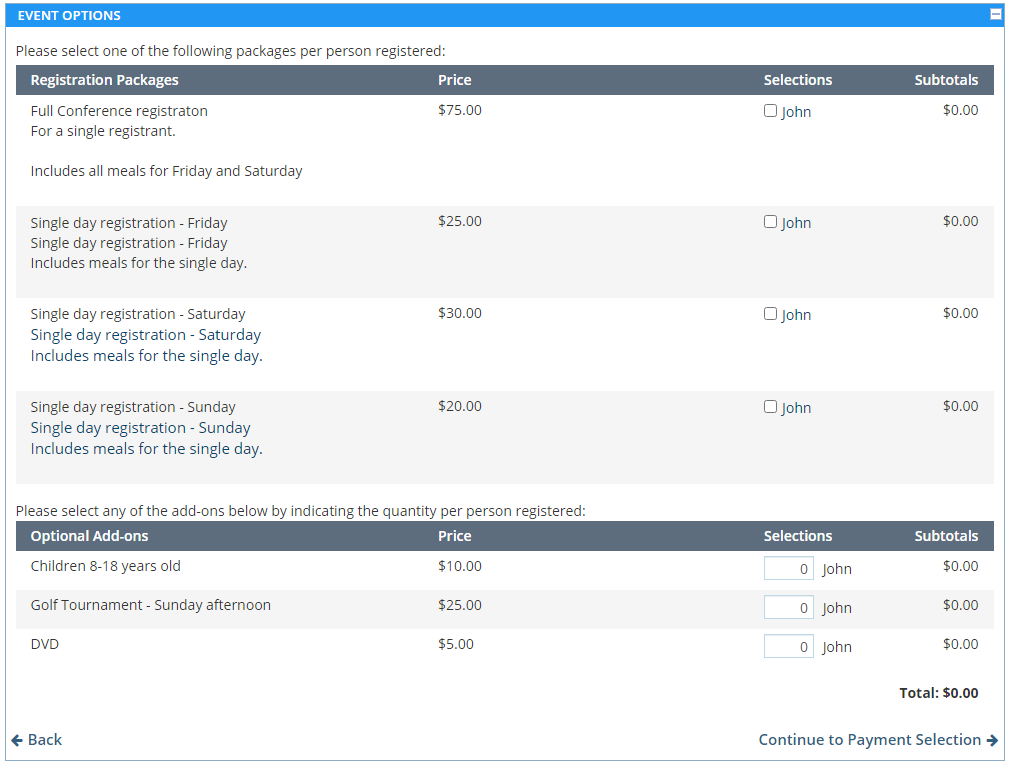The image size is (1014, 774).
Task: Click the right arrow icon after Payment Selection
Action: point(992,740)
